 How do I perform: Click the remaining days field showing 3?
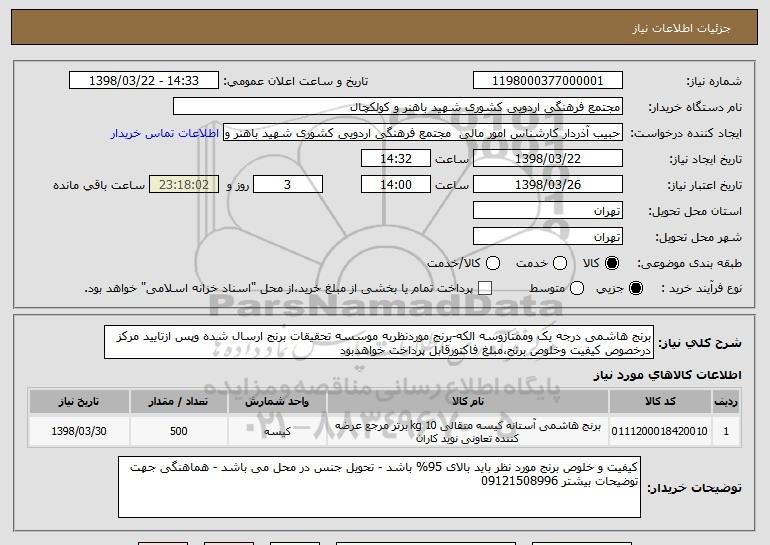[x=288, y=185]
